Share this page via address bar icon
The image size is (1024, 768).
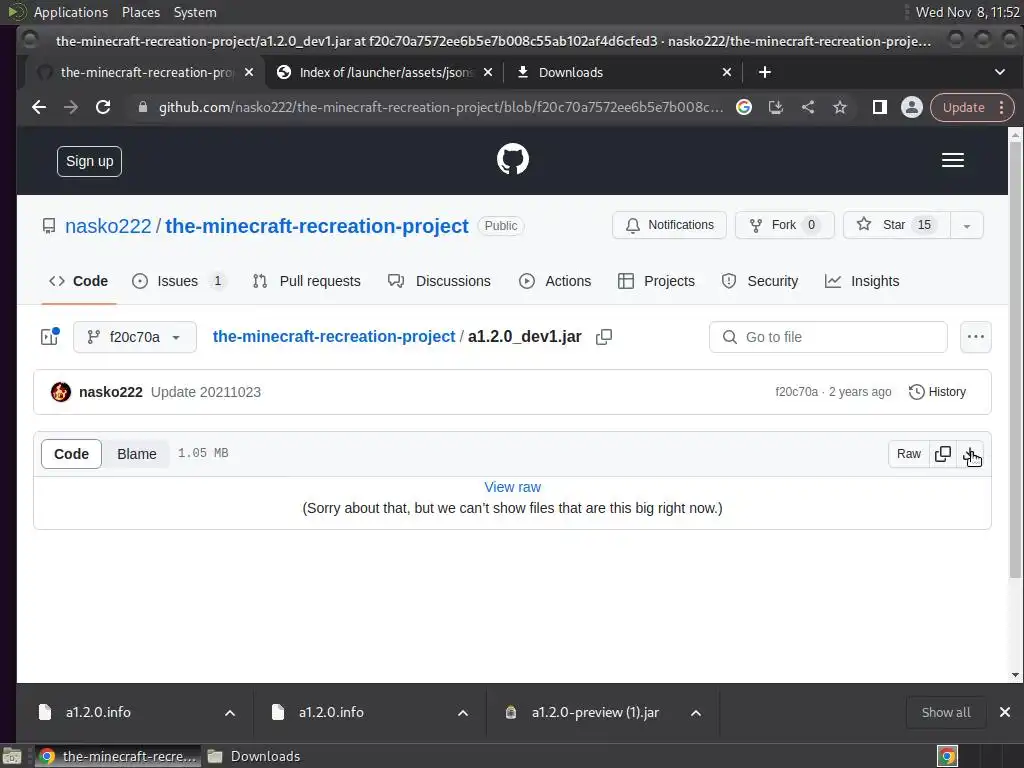[808, 107]
